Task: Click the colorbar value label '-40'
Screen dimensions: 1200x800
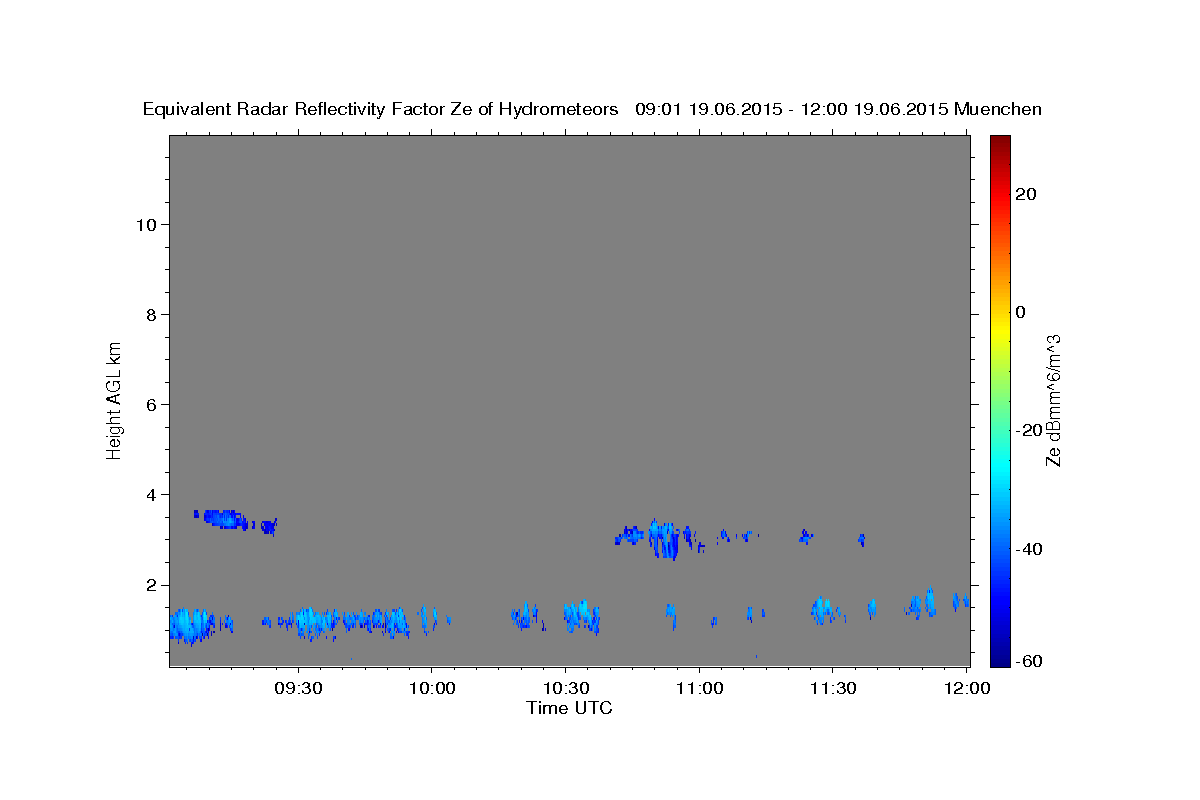Action: coord(1028,549)
